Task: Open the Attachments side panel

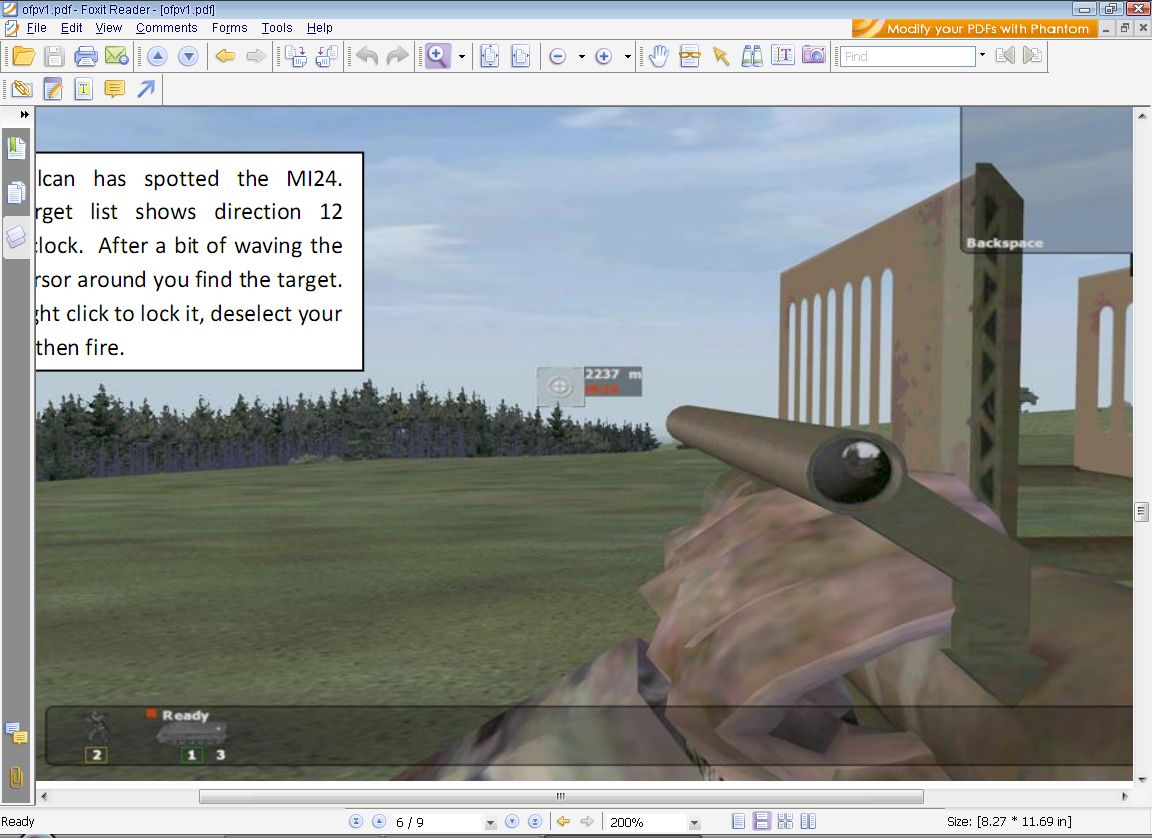Action: 16,777
